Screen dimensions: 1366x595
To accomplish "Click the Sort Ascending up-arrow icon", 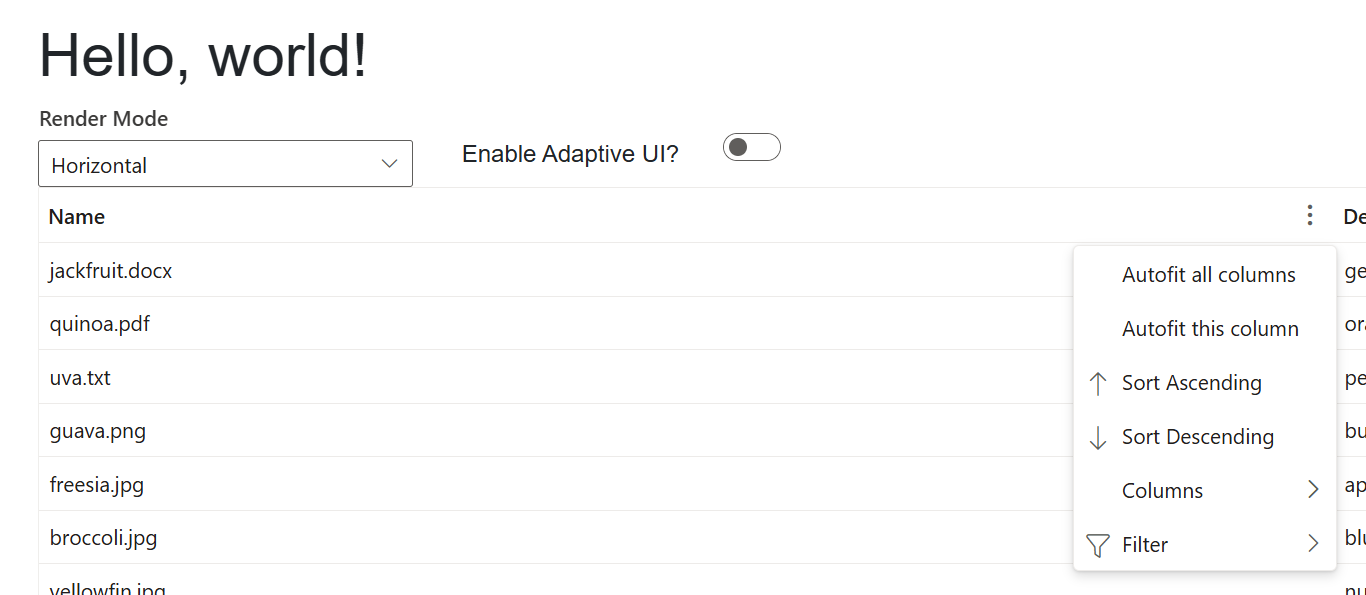I will (1097, 383).
